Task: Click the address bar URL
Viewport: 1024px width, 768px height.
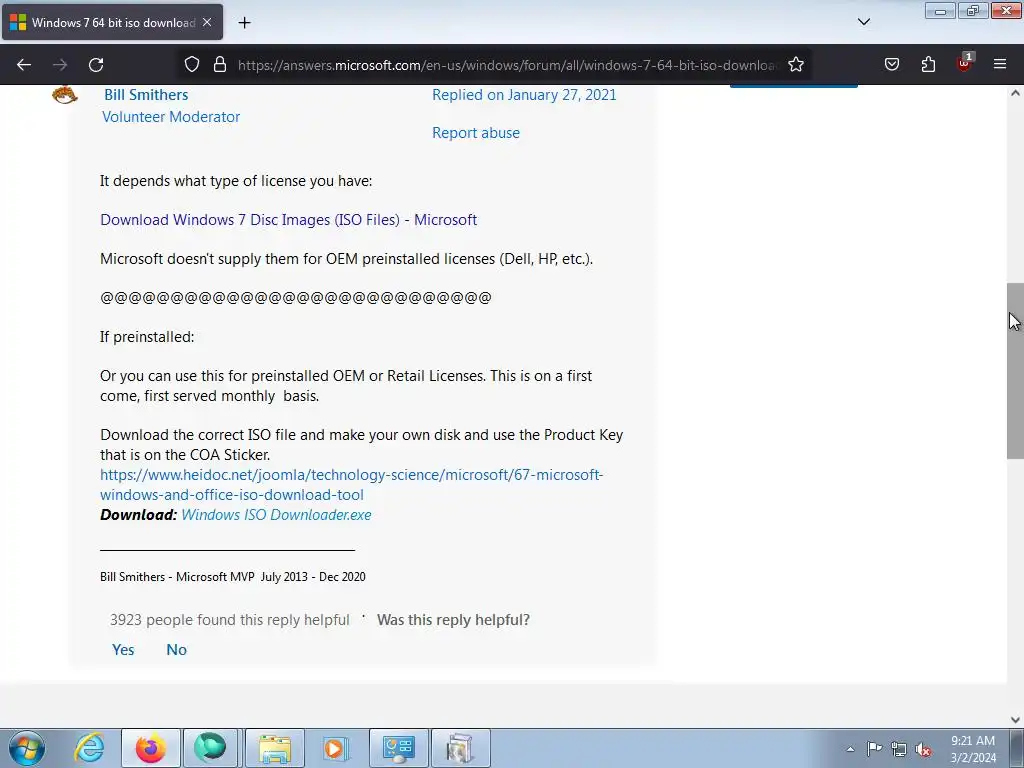Action: (x=507, y=65)
